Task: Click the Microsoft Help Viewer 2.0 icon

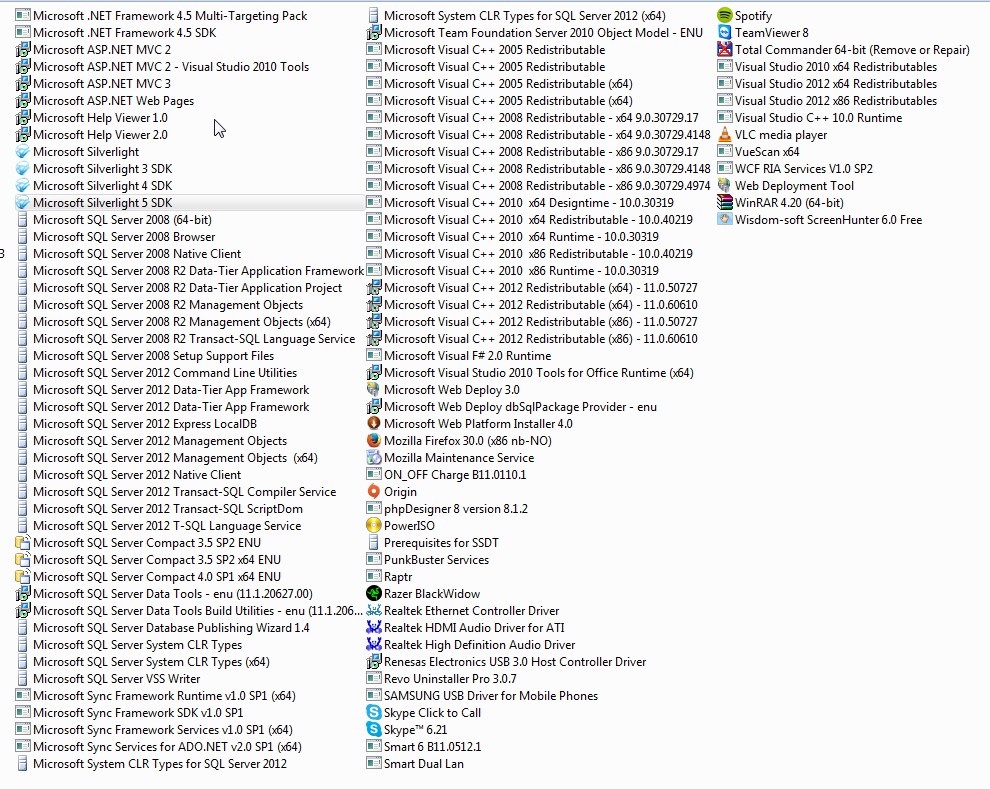Action: pyautogui.click(x=23, y=134)
